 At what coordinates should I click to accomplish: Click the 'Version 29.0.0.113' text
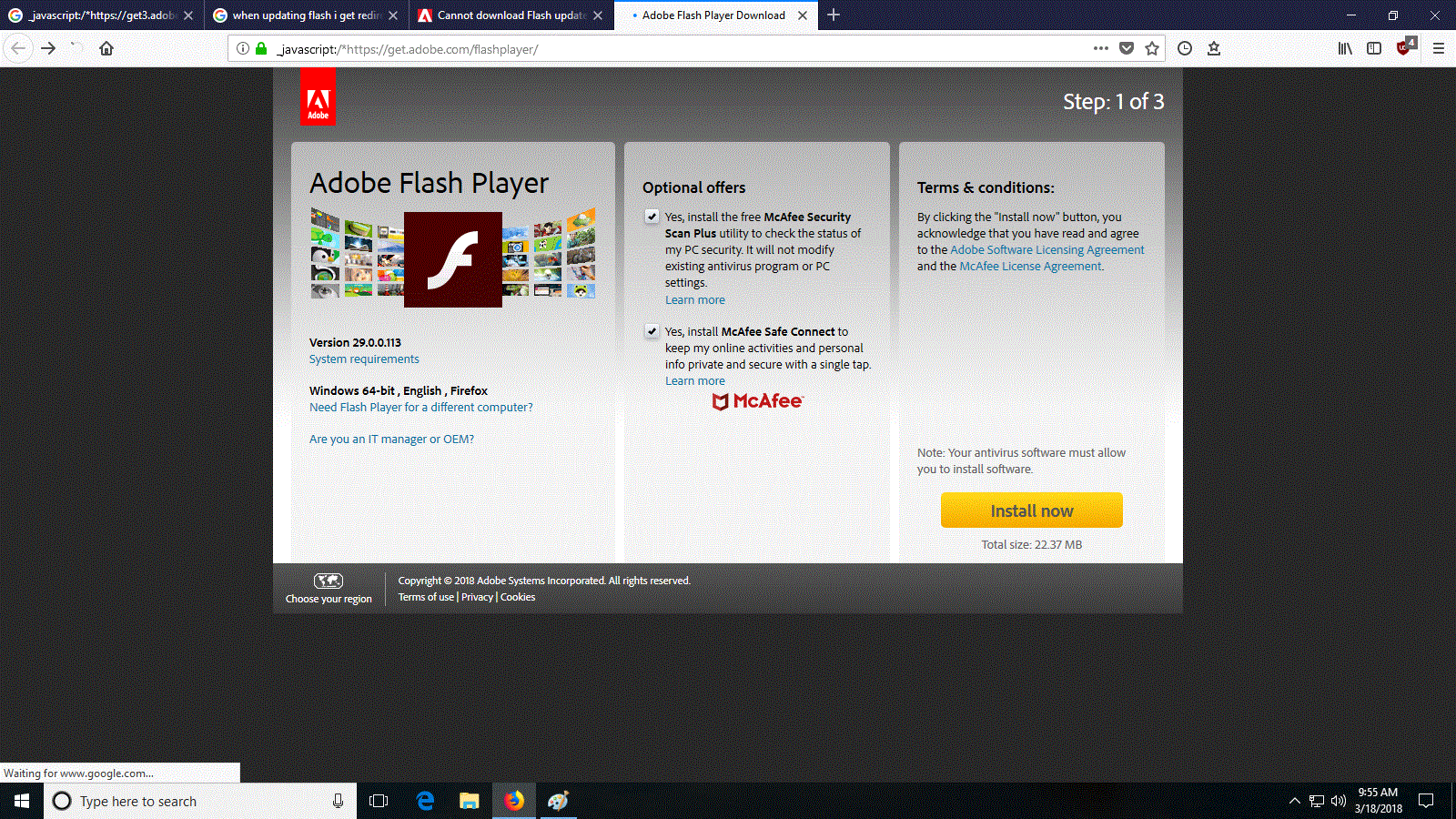tap(355, 343)
